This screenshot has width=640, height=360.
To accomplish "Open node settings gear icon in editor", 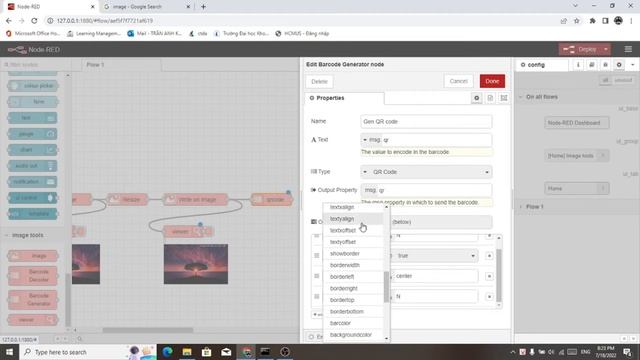I will 476,98.
